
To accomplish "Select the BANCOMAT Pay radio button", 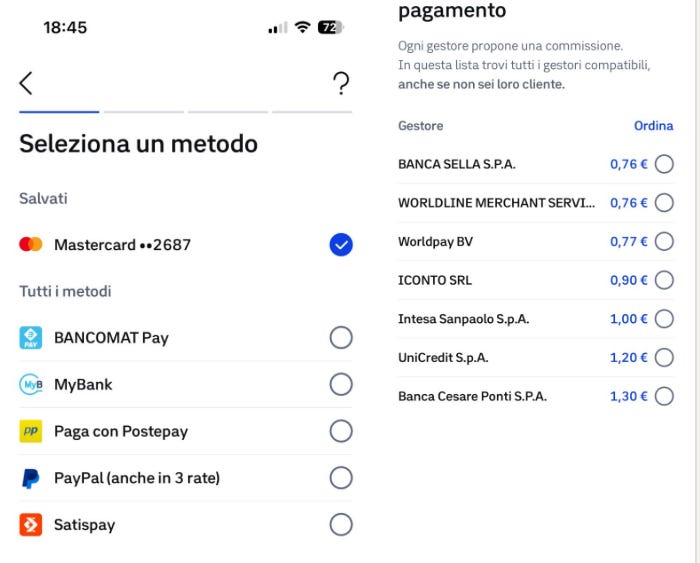I will [x=341, y=338].
